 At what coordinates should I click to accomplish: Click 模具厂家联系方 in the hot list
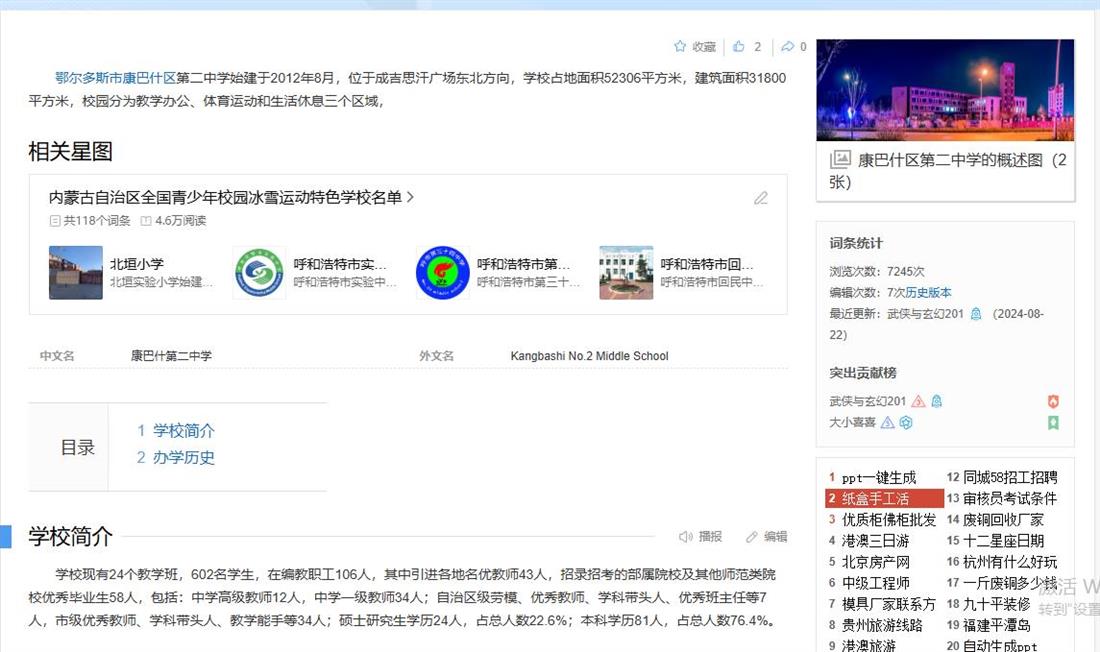pyautogui.click(x=889, y=604)
